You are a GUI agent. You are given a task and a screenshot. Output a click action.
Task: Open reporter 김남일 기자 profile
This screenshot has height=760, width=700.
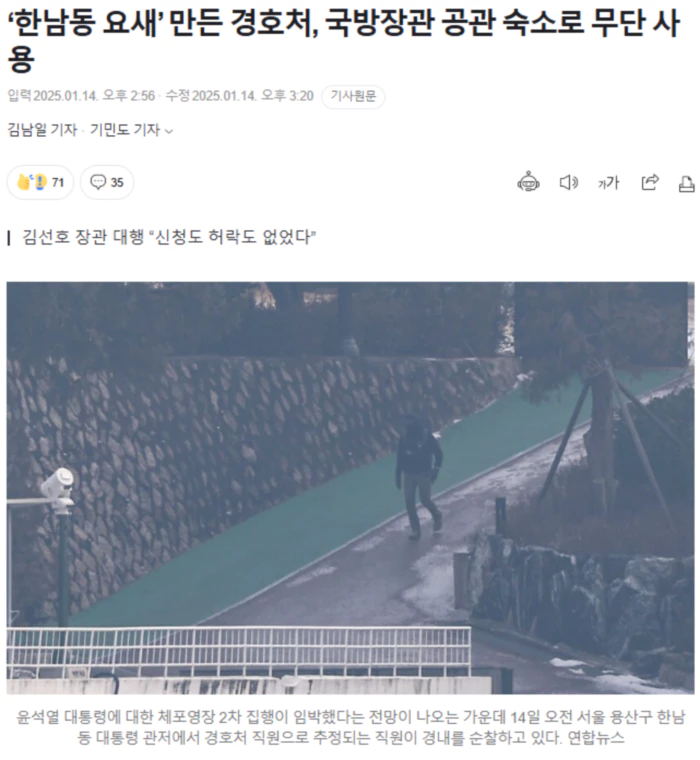click(x=42, y=130)
